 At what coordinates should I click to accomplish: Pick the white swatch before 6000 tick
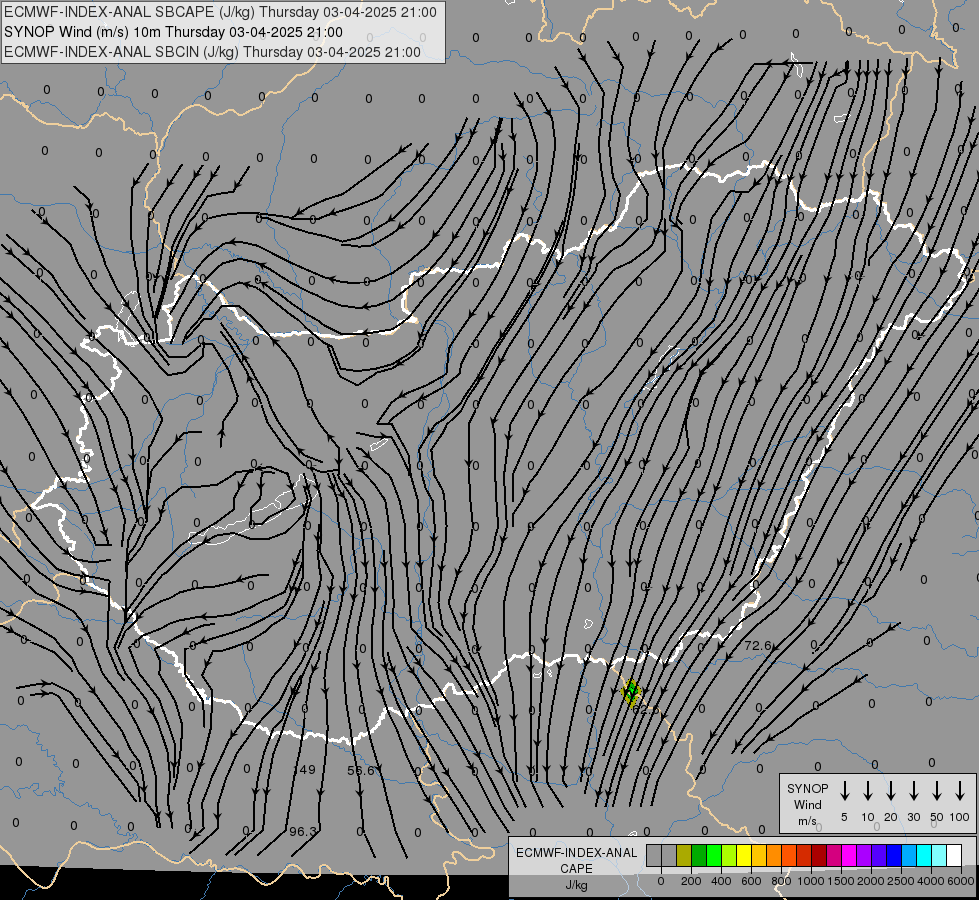953,855
